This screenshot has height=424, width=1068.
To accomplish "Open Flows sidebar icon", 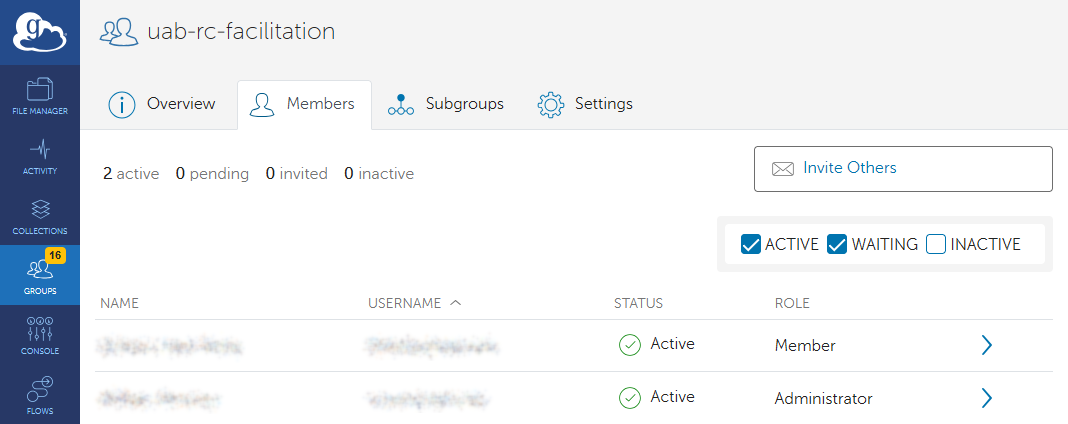I will point(40,394).
